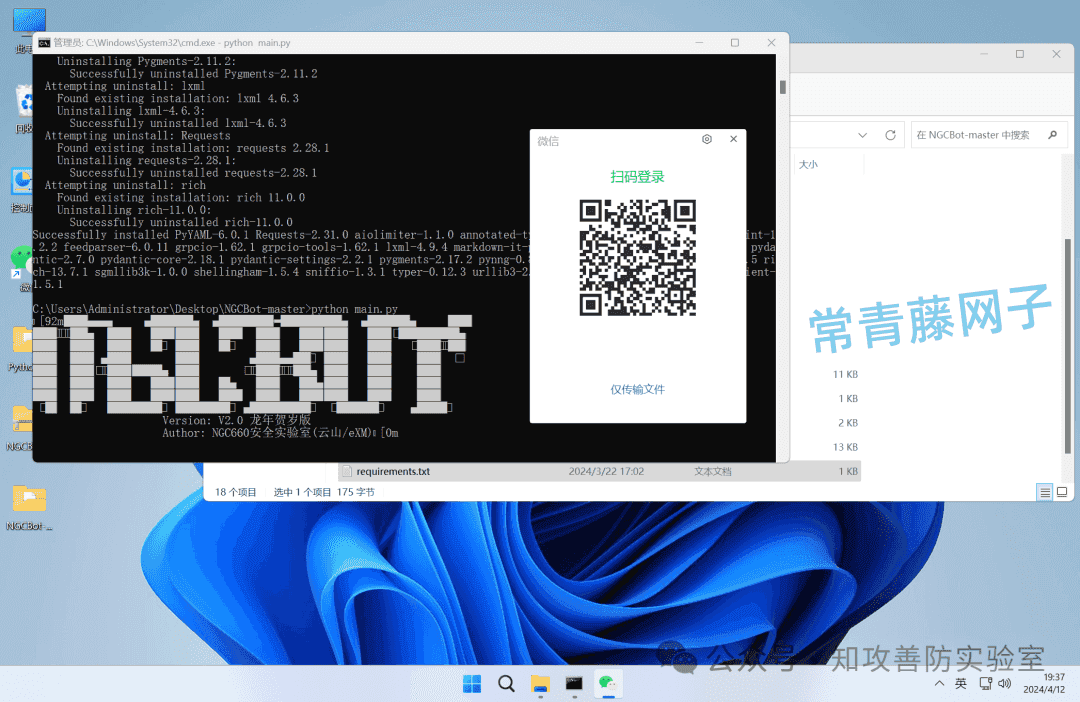Image resolution: width=1080 pixels, height=702 pixels.
Task: Minimize the cmd.exe window
Action: [x=699, y=43]
